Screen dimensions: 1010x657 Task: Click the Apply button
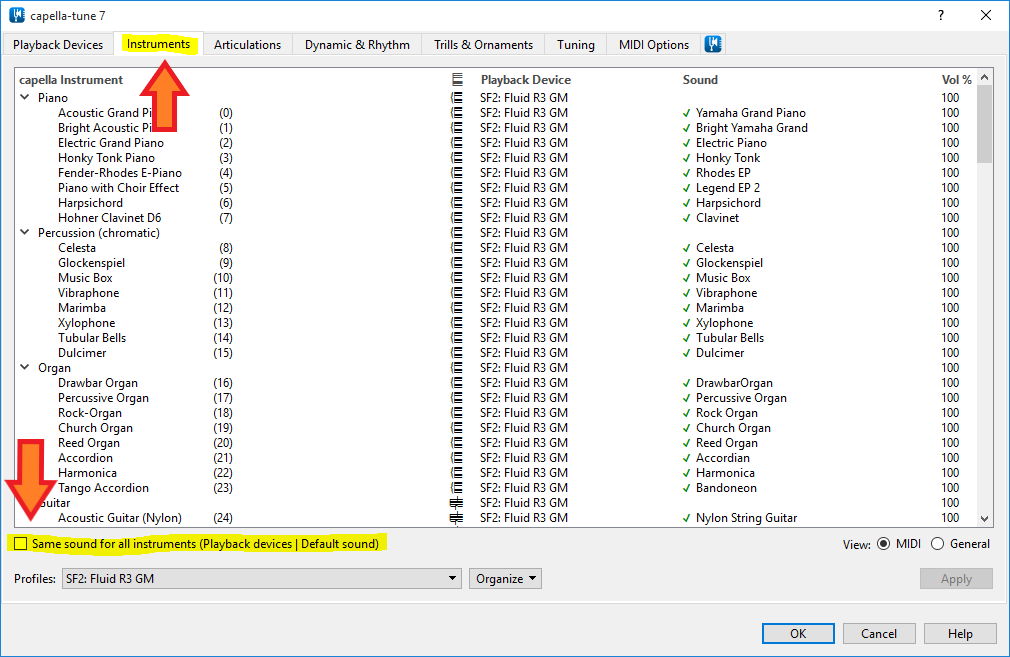[x=956, y=578]
